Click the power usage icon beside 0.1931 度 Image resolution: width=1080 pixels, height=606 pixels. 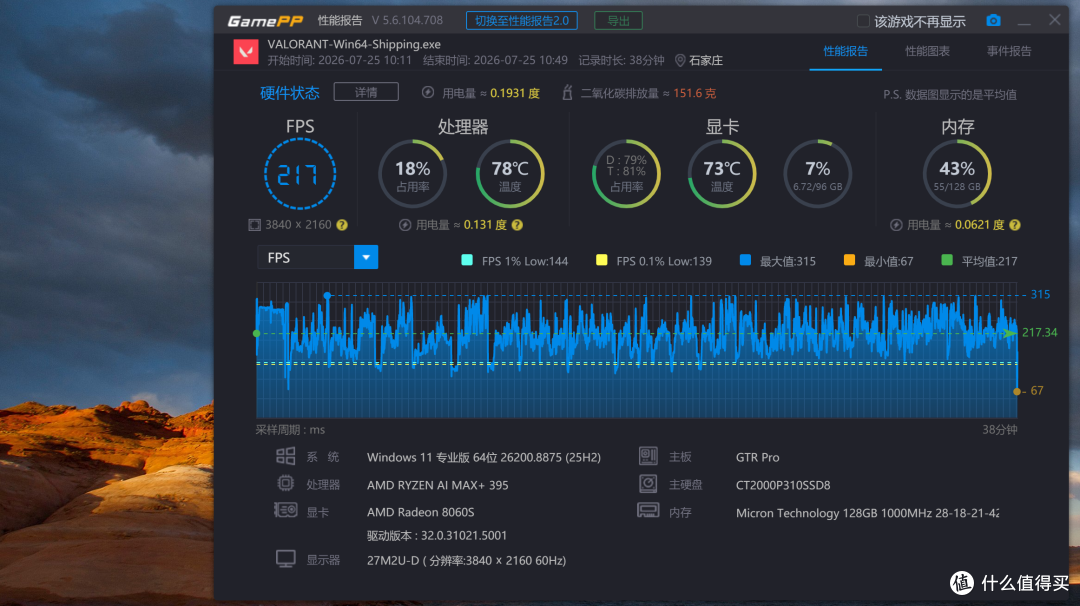tap(428, 92)
